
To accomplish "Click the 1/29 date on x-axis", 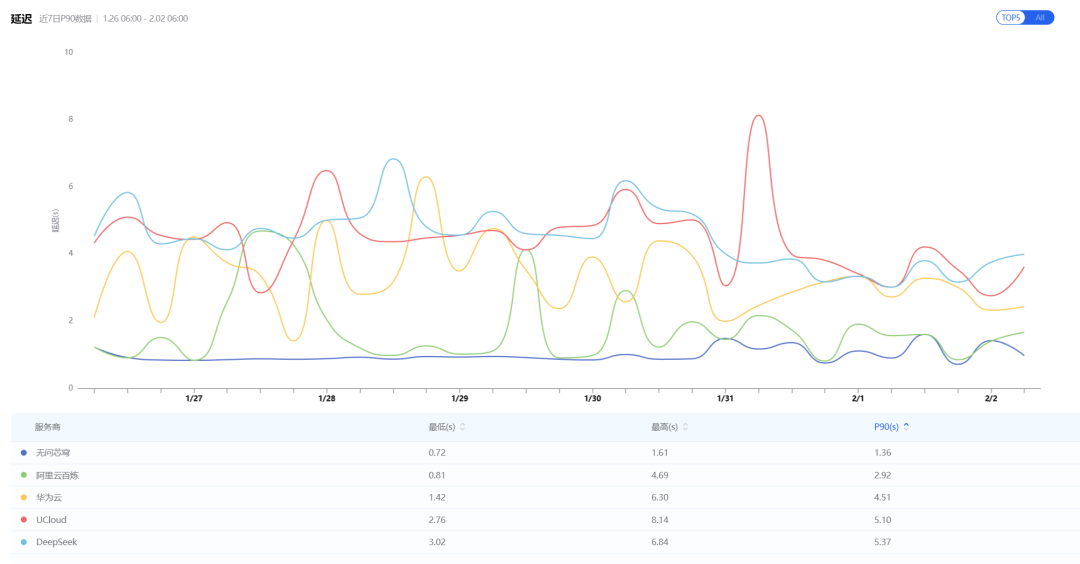I will click(459, 399).
